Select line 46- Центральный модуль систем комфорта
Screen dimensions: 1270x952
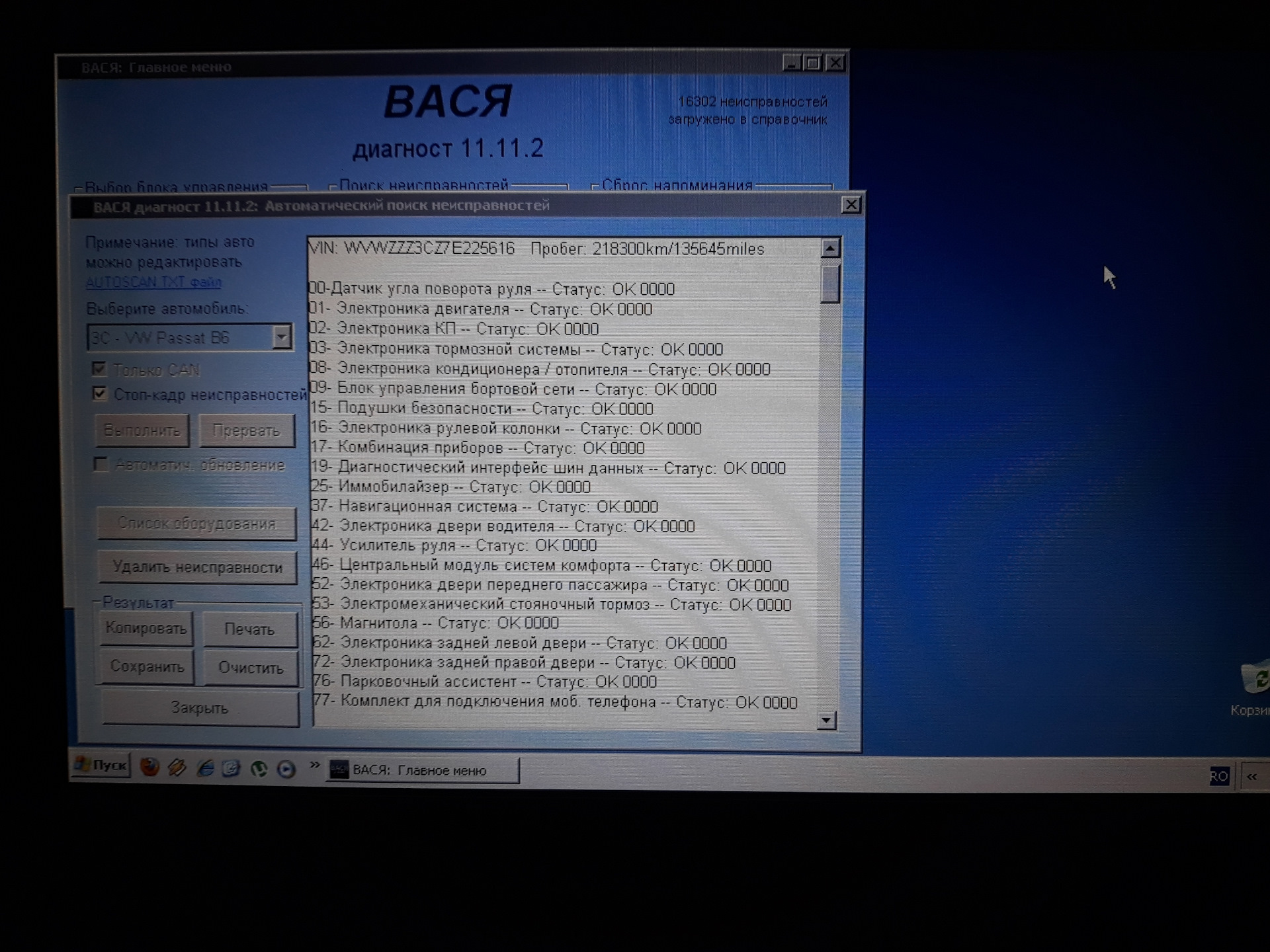point(541,565)
